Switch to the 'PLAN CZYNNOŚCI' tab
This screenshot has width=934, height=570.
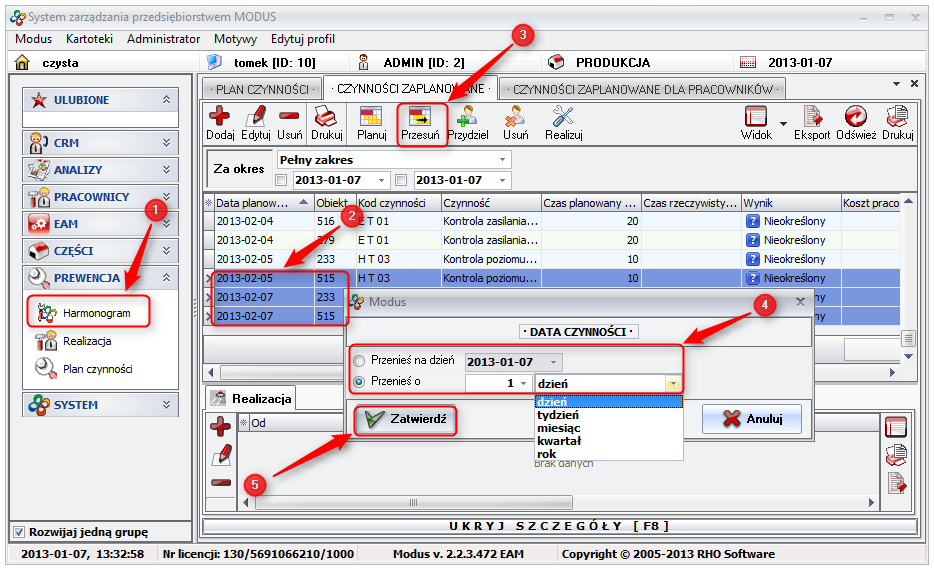(x=262, y=89)
